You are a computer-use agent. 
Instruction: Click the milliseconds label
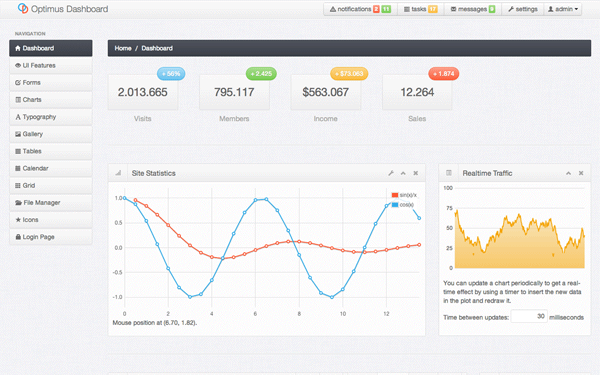click(x=566, y=317)
